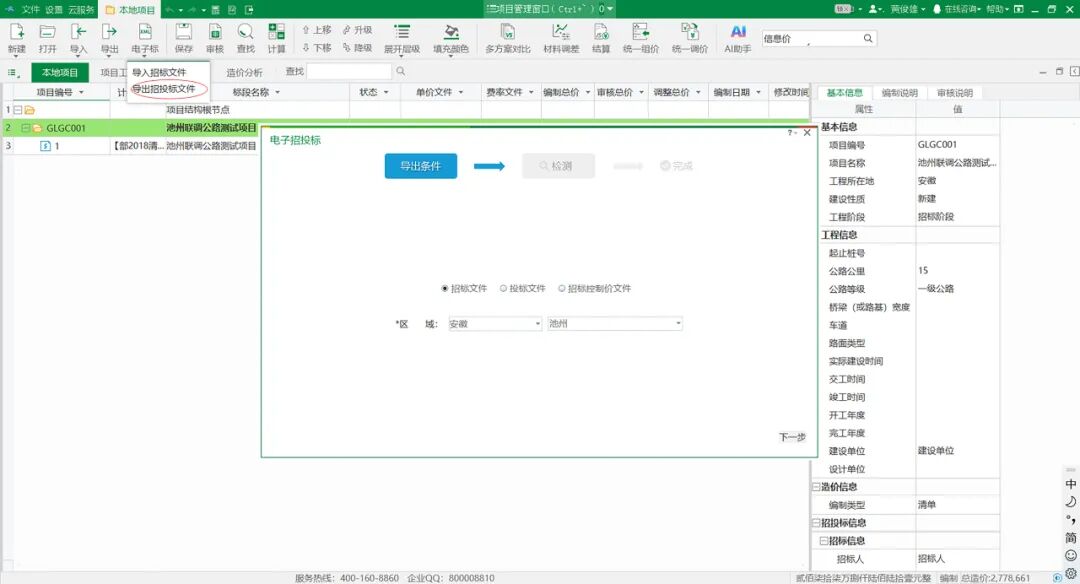Click the 多方案对比 comparison icon
This screenshot has width=1080, height=584.
pos(508,38)
